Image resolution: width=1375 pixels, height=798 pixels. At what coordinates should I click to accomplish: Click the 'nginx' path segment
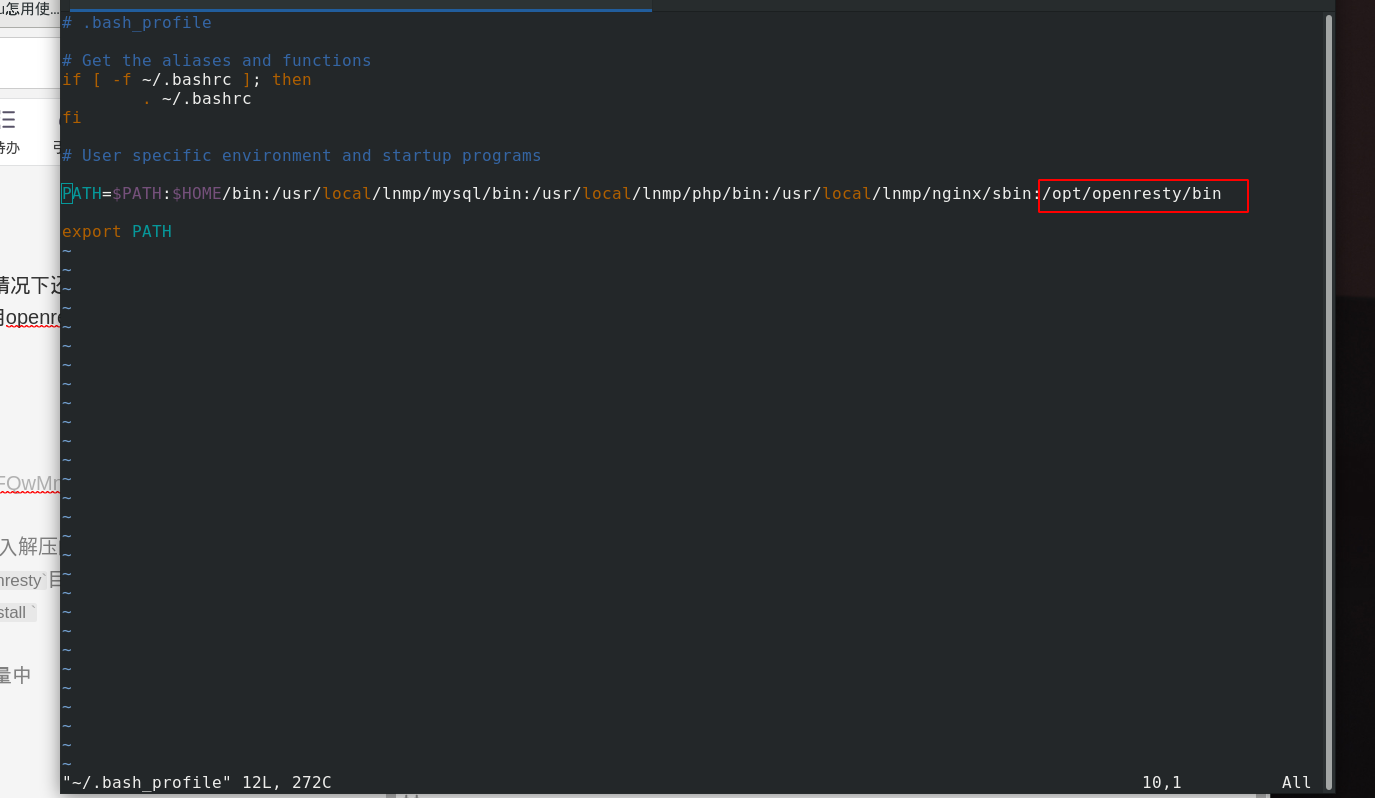[x=957, y=193]
